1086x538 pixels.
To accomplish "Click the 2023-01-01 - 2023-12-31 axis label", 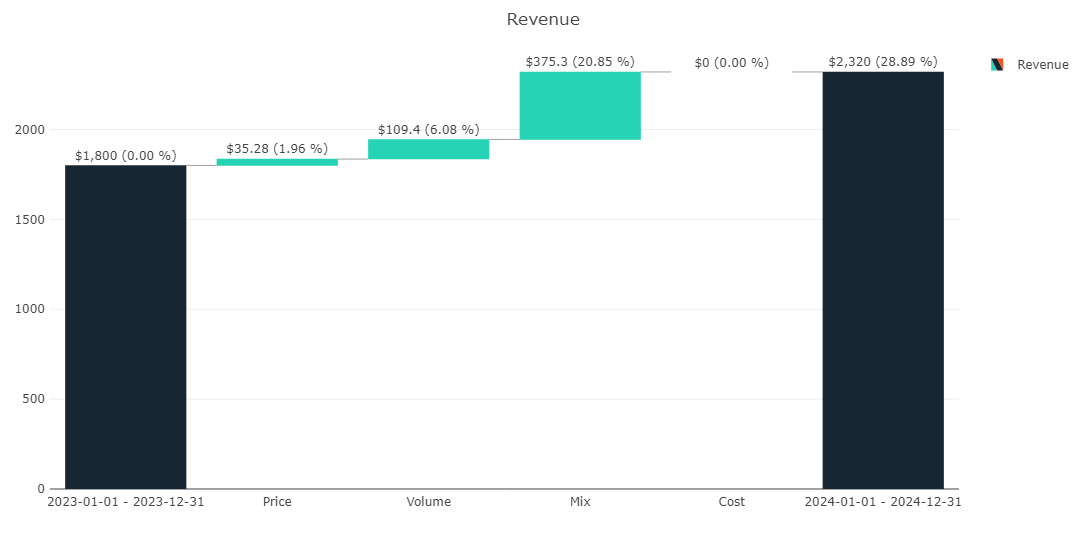I will (x=126, y=502).
